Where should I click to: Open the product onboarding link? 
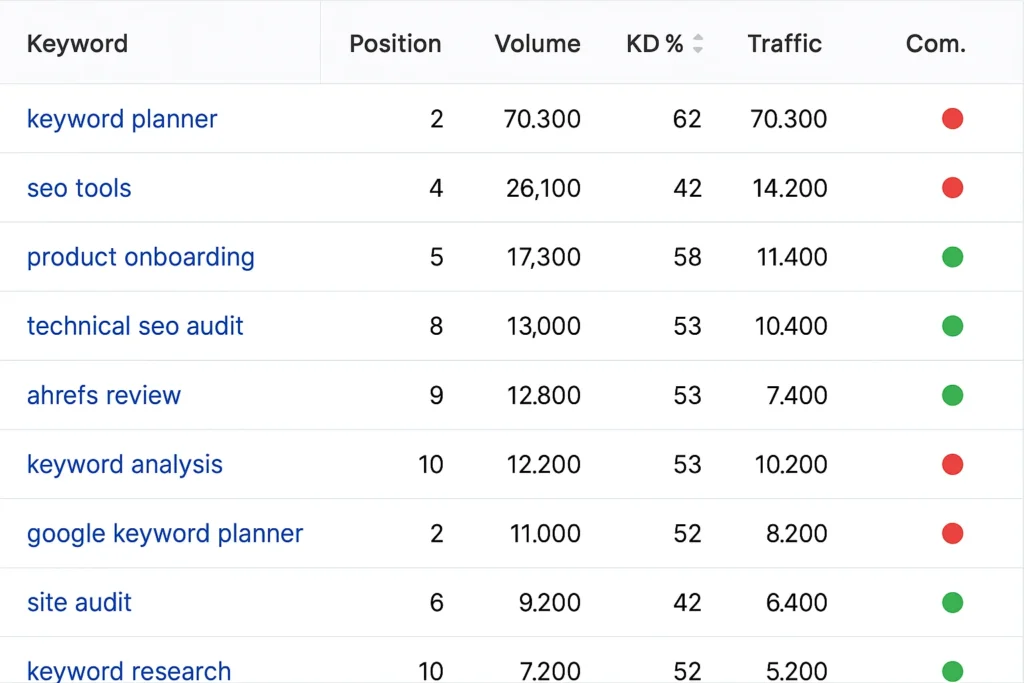tap(140, 257)
